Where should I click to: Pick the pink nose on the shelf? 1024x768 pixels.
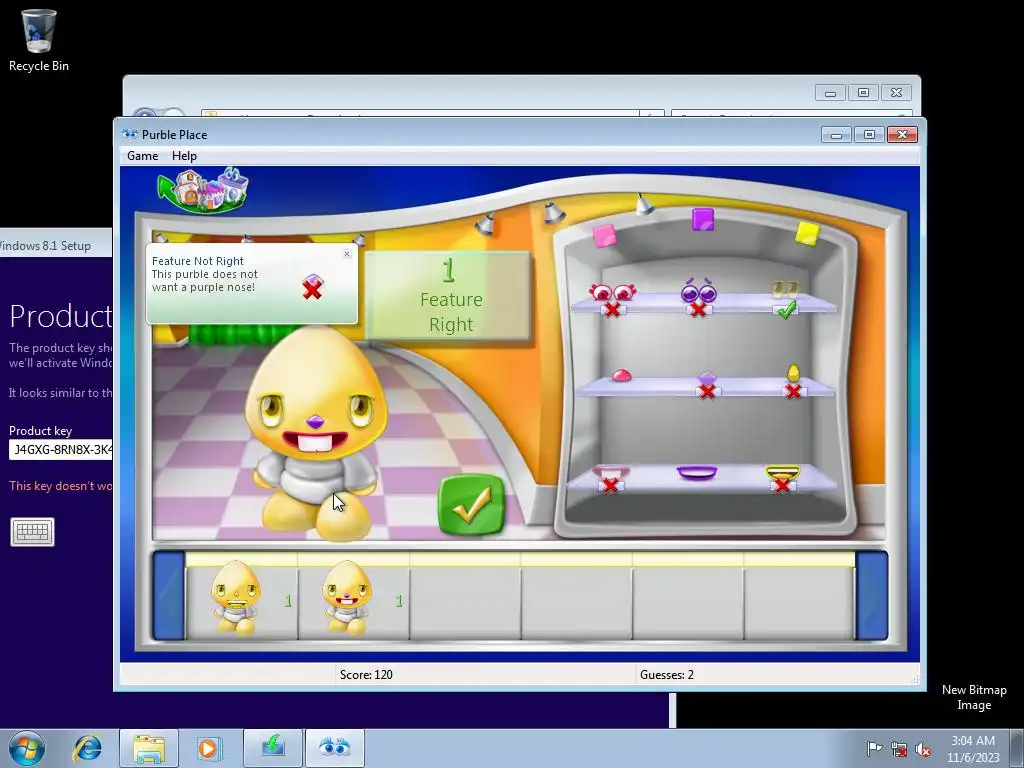pyautogui.click(x=621, y=376)
